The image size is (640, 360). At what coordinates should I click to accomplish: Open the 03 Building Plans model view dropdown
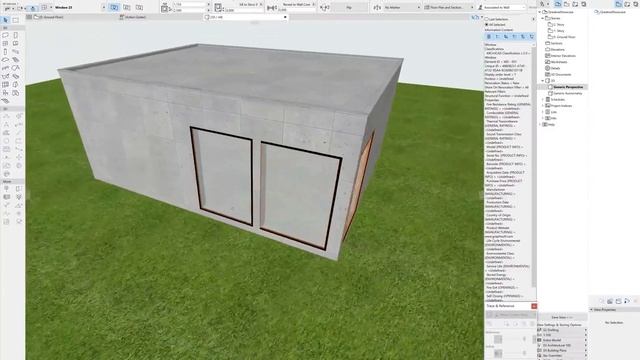click(562, 350)
